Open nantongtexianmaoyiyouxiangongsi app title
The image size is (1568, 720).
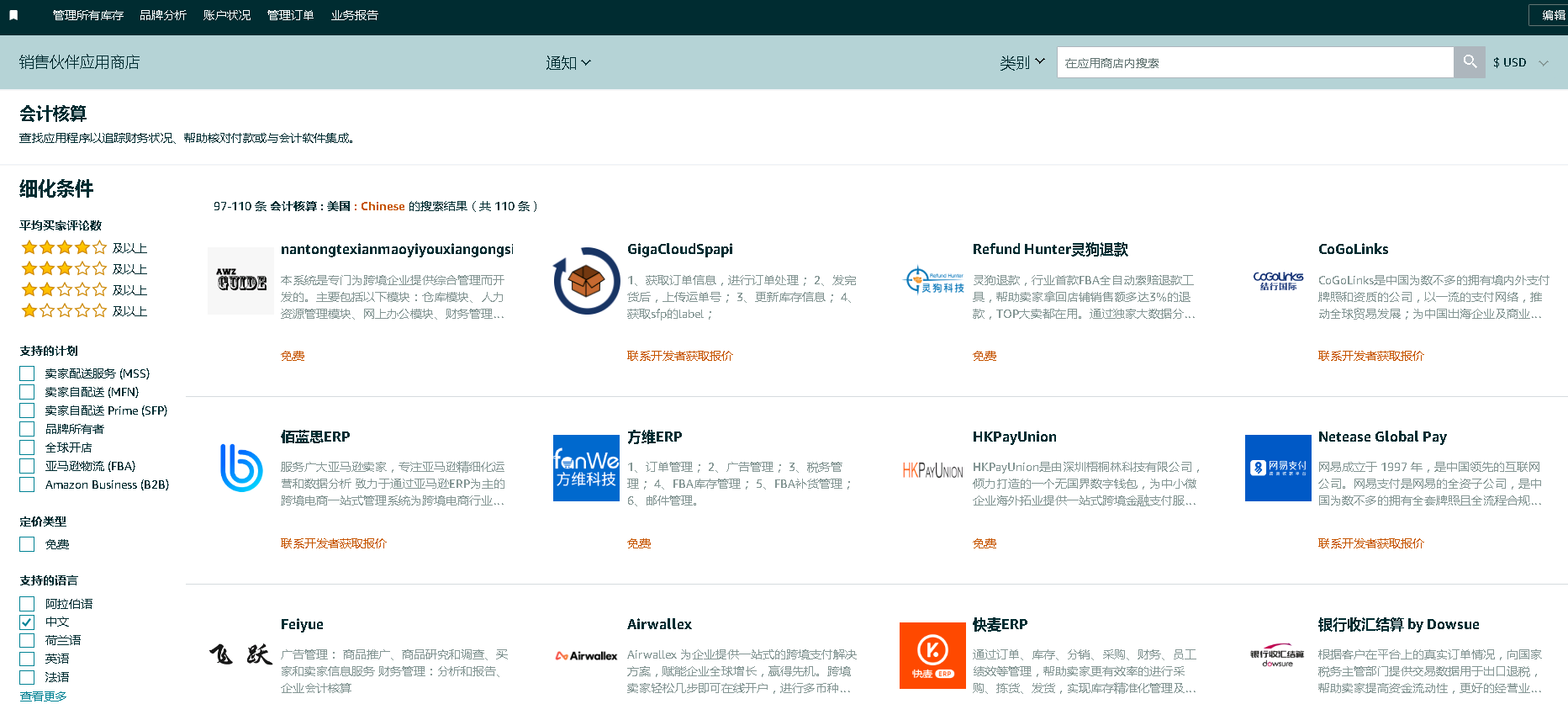pos(397,249)
